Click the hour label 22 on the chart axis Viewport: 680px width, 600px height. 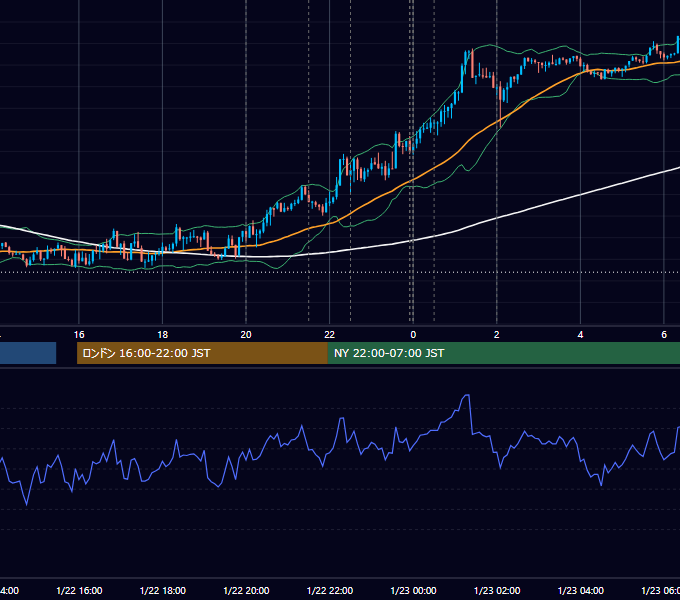coord(330,335)
